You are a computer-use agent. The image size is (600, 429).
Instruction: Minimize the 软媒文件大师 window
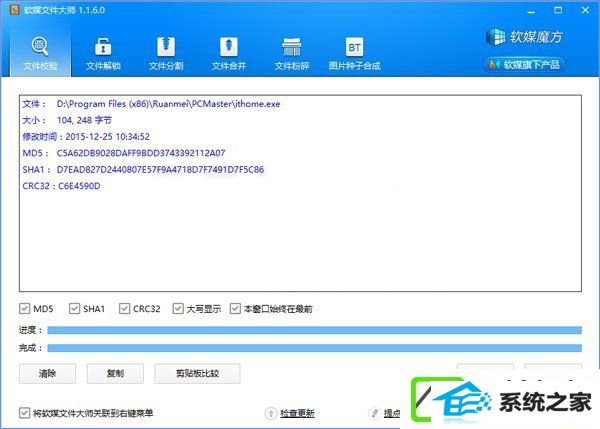point(531,11)
